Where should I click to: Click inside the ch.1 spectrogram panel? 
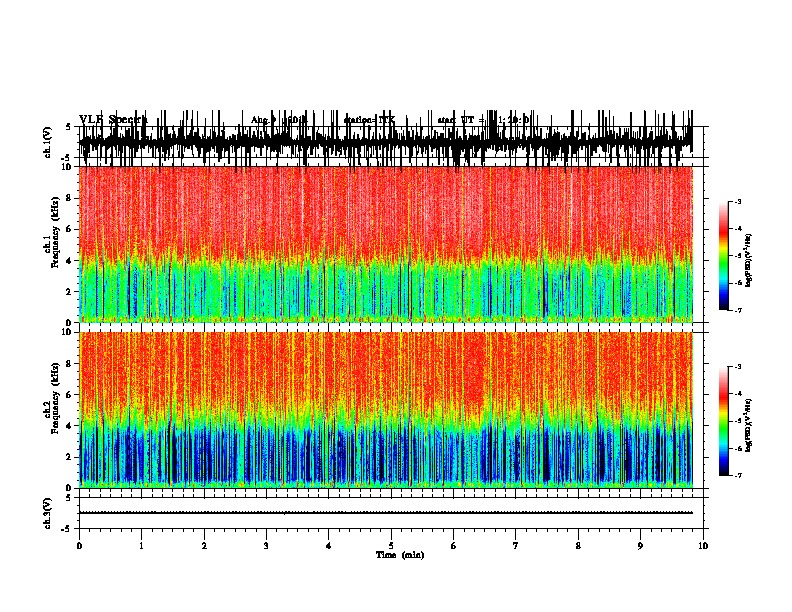[x=385, y=244]
